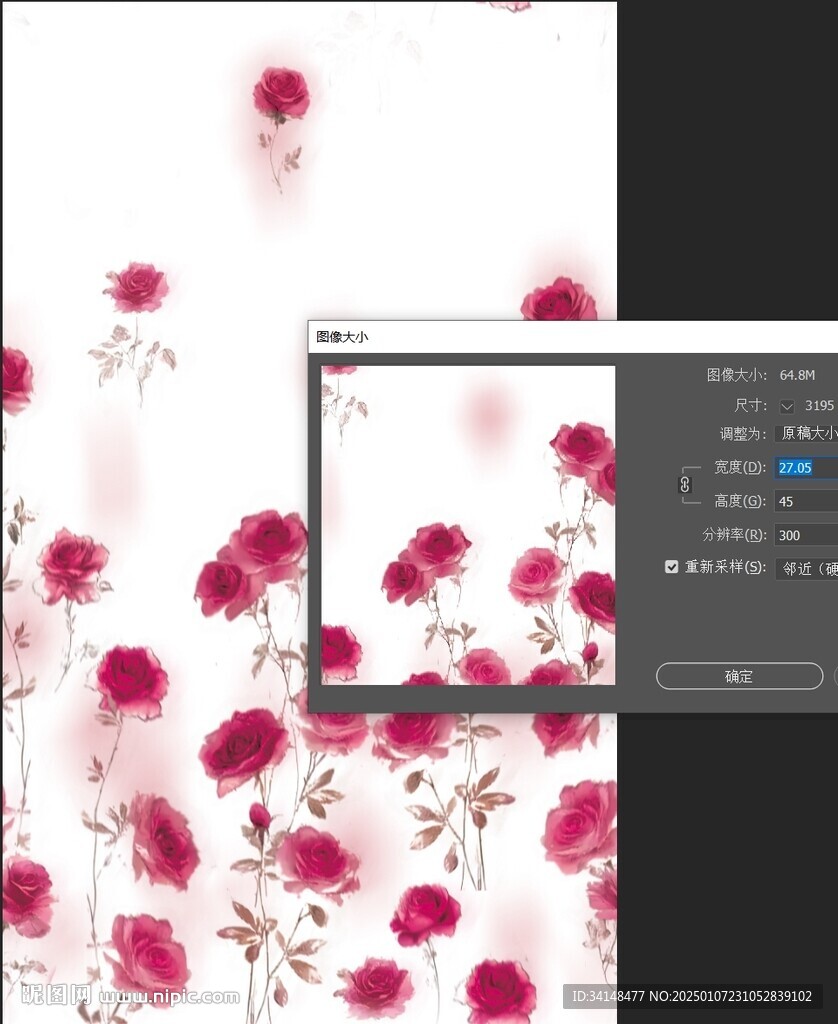Screen dimensions: 838x1024
Task: Click the 分辨率(R) label
Action: (x=735, y=535)
